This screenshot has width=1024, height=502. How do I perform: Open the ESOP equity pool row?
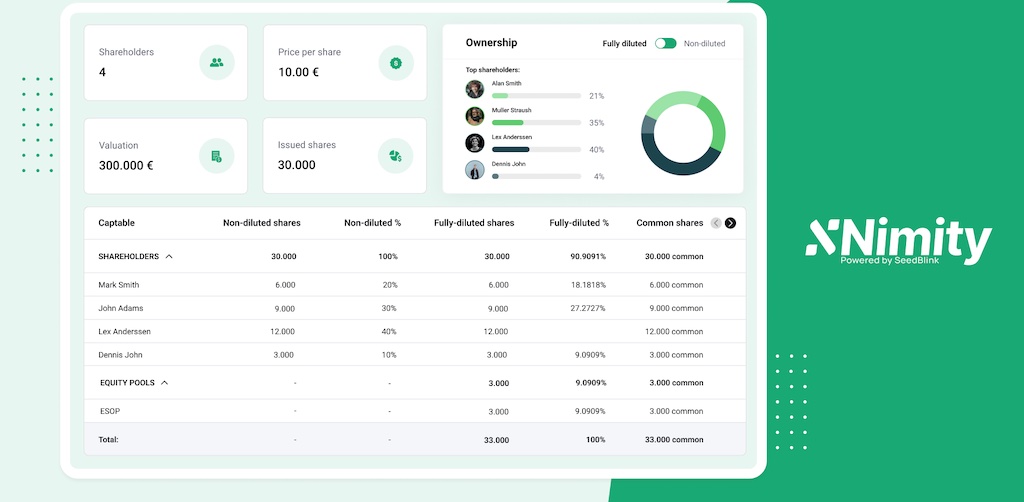click(110, 411)
